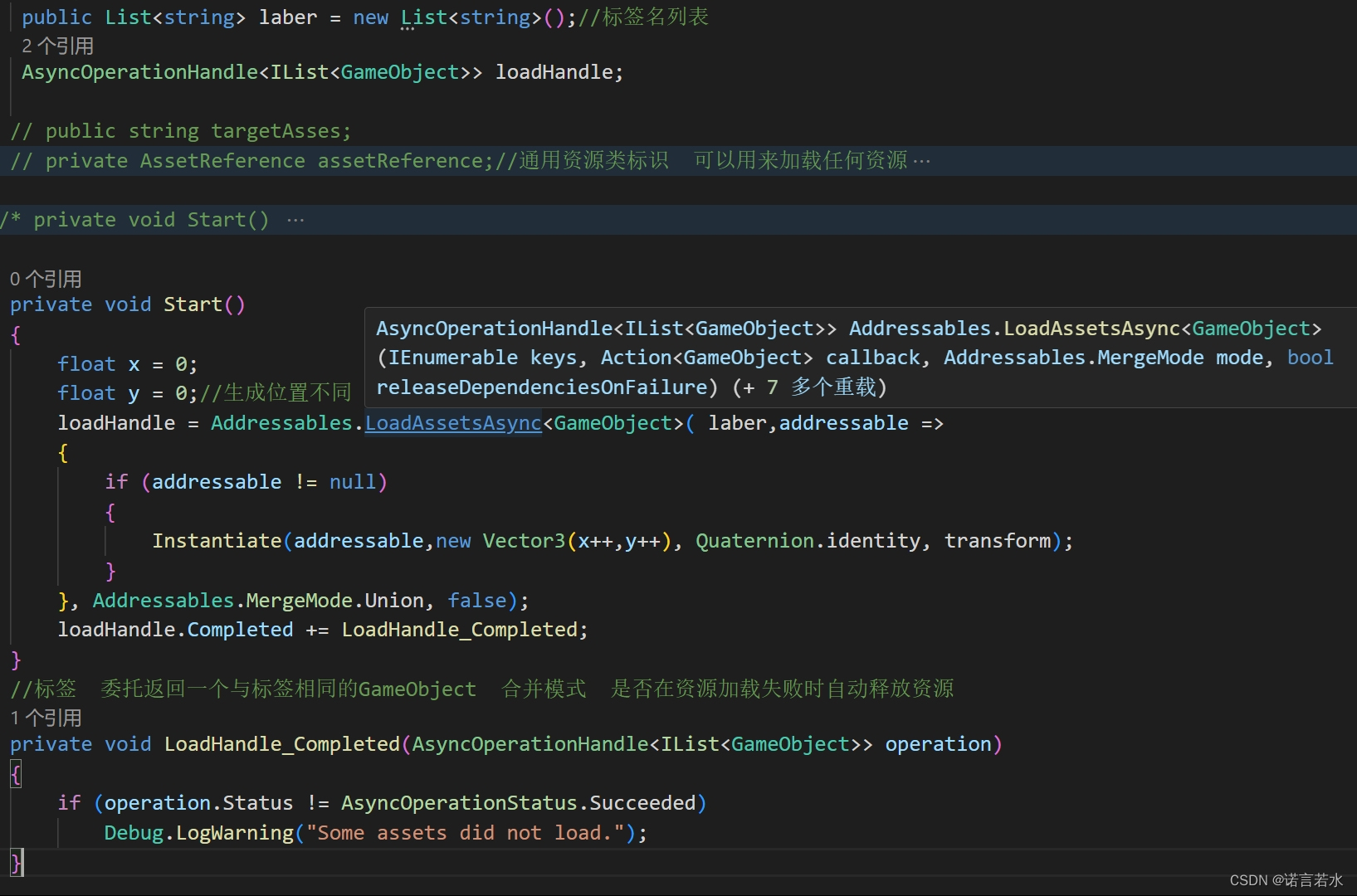Open the '2 个引用' code lens
The width and height of the screenshot is (1357, 896).
tap(57, 46)
